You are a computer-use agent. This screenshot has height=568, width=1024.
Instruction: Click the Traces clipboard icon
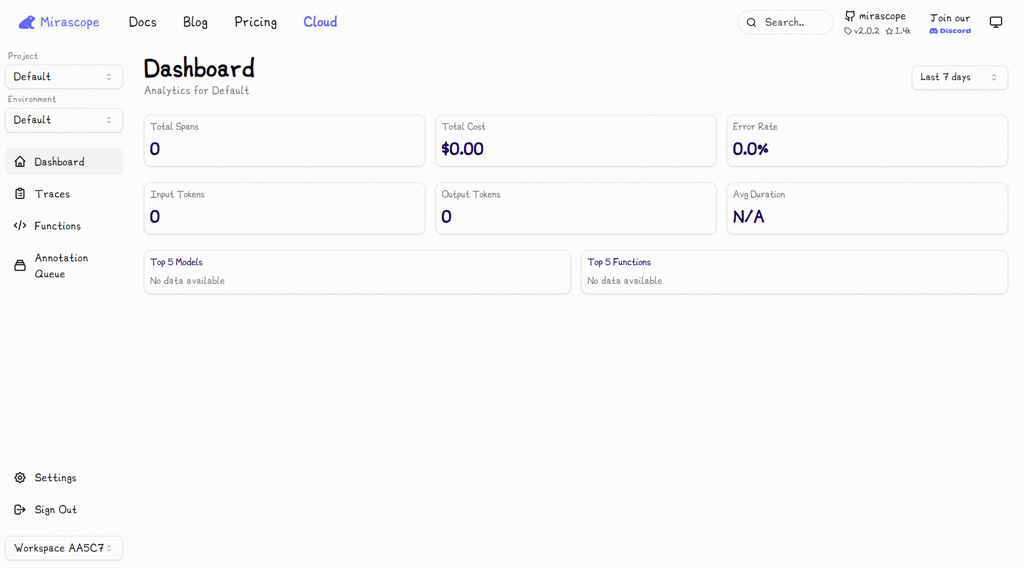click(x=20, y=193)
